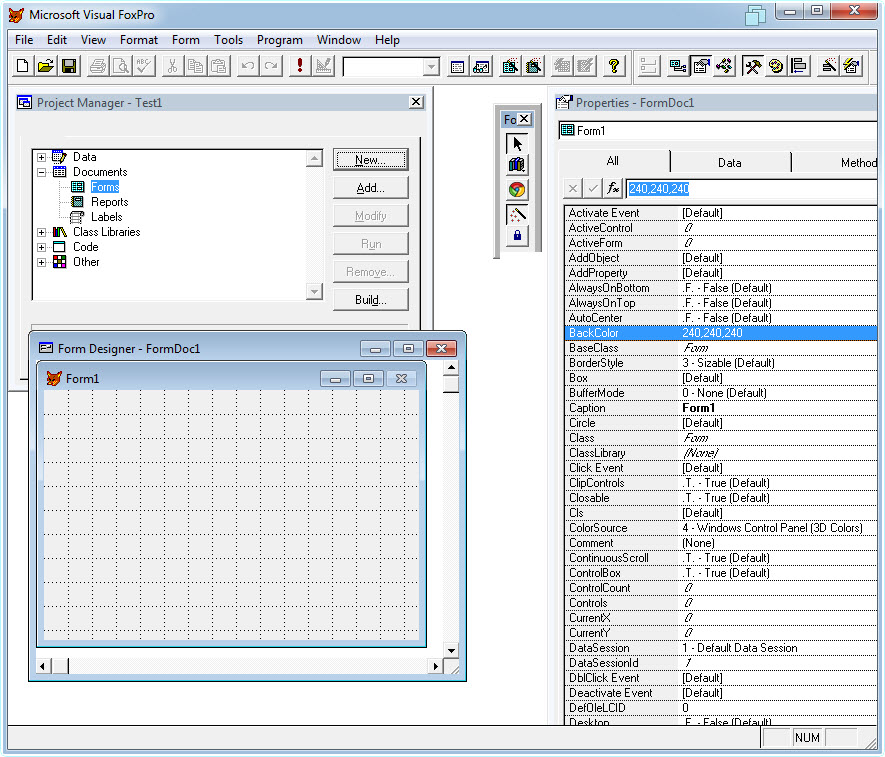Show the Layout Toolbar icon
The height and width of the screenshot is (757, 885).
click(x=799, y=67)
